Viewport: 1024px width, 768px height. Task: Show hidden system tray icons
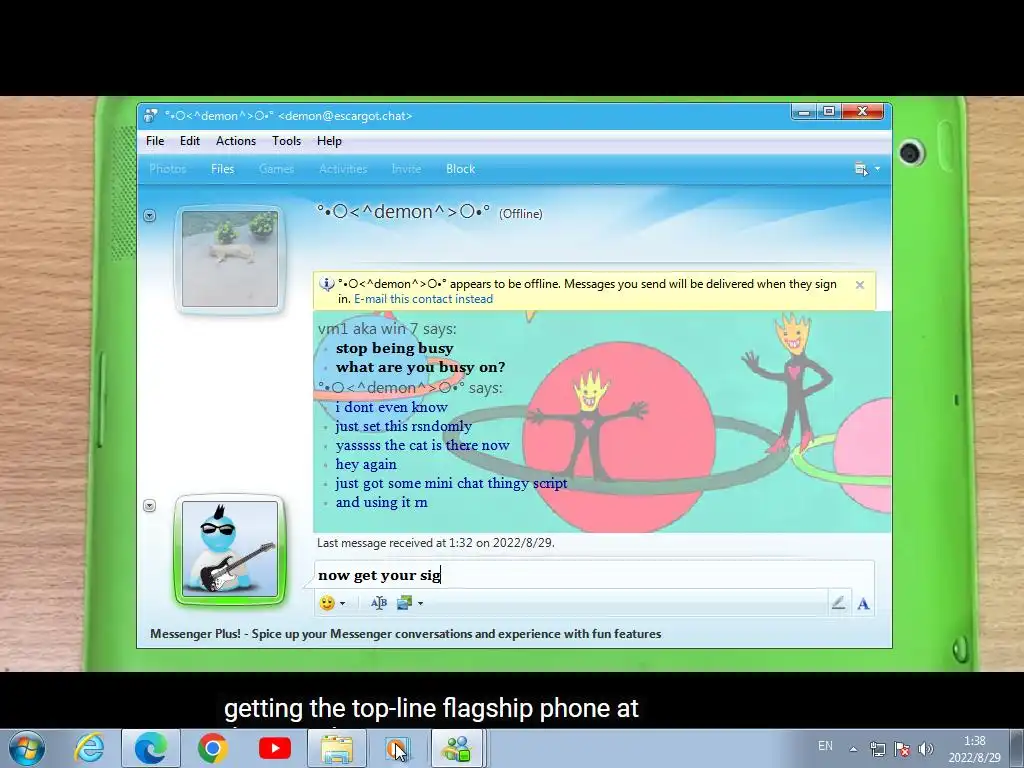[x=853, y=749]
